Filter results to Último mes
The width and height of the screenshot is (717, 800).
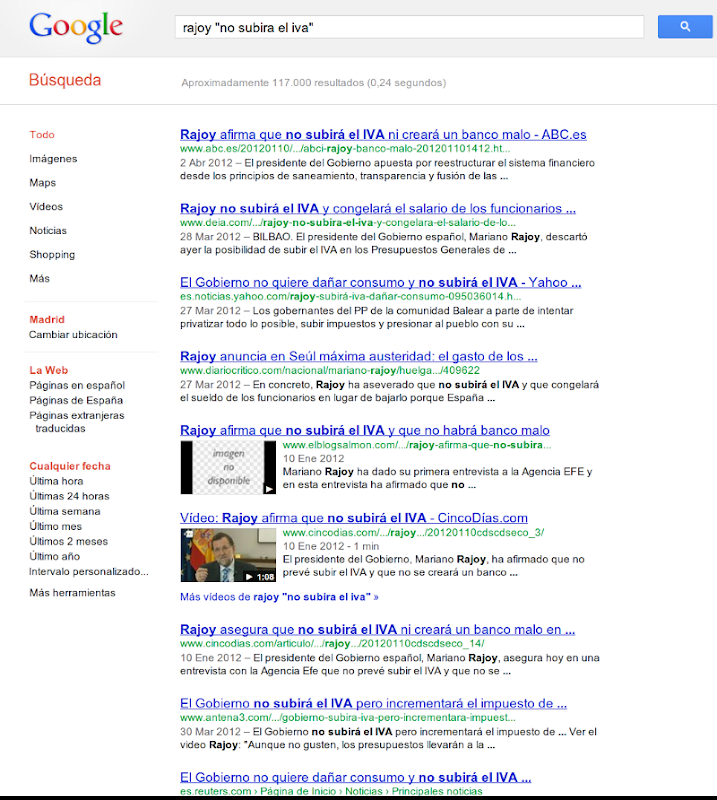point(56,526)
